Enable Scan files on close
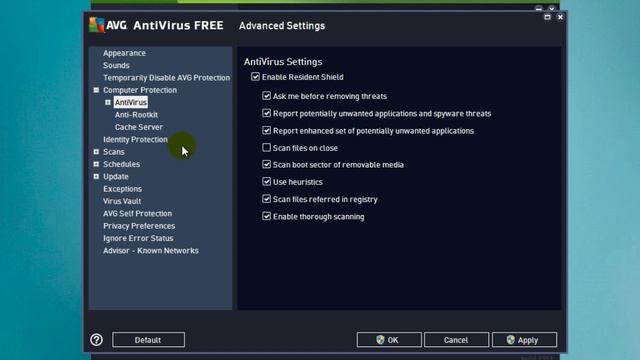 pos(267,147)
